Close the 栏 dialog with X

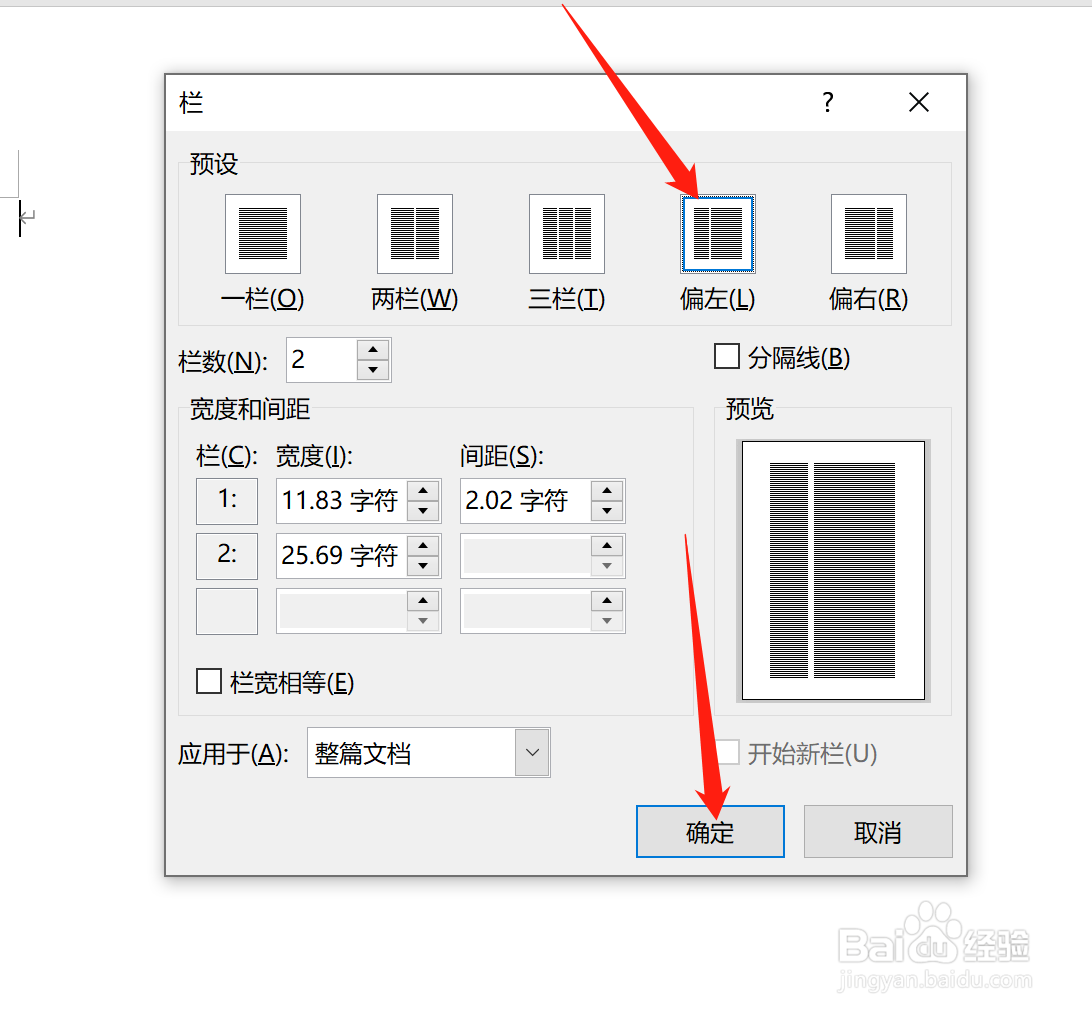point(919,102)
